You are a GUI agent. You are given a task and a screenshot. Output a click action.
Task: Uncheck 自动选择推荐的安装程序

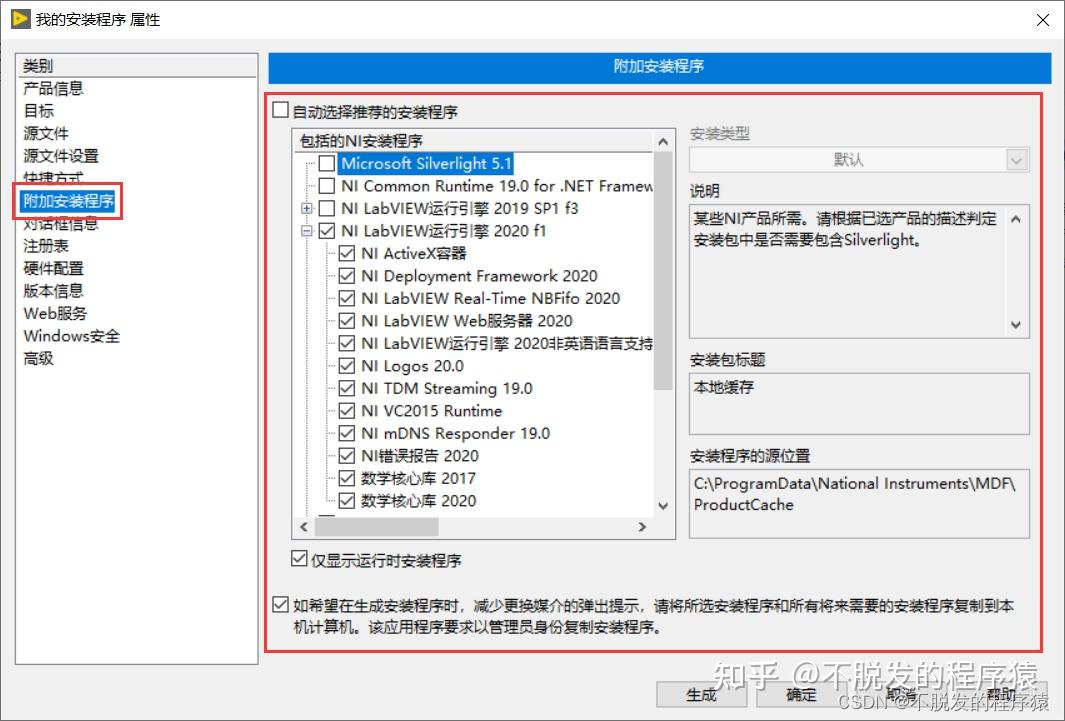[x=279, y=112]
